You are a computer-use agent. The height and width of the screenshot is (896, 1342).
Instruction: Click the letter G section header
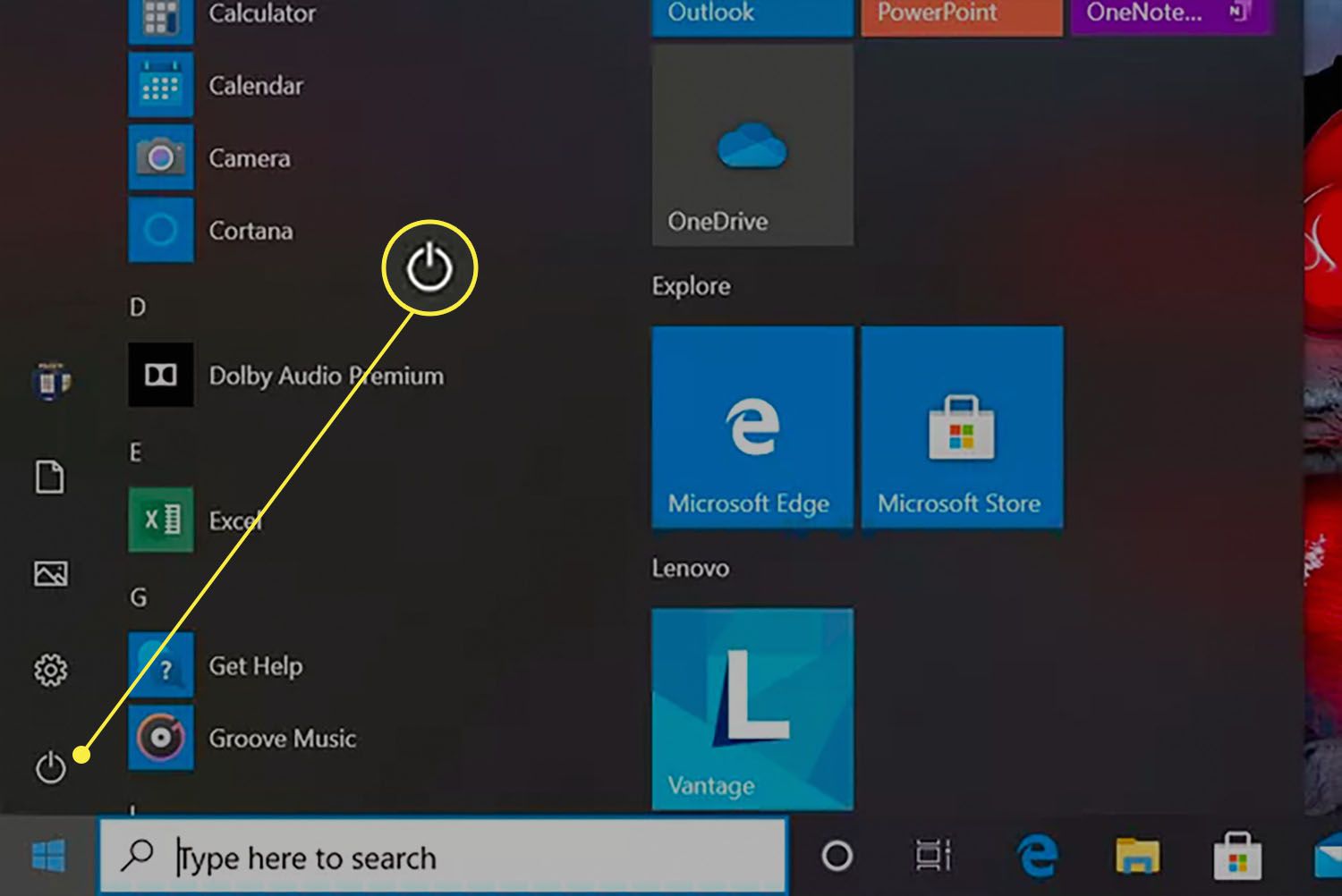tap(138, 597)
